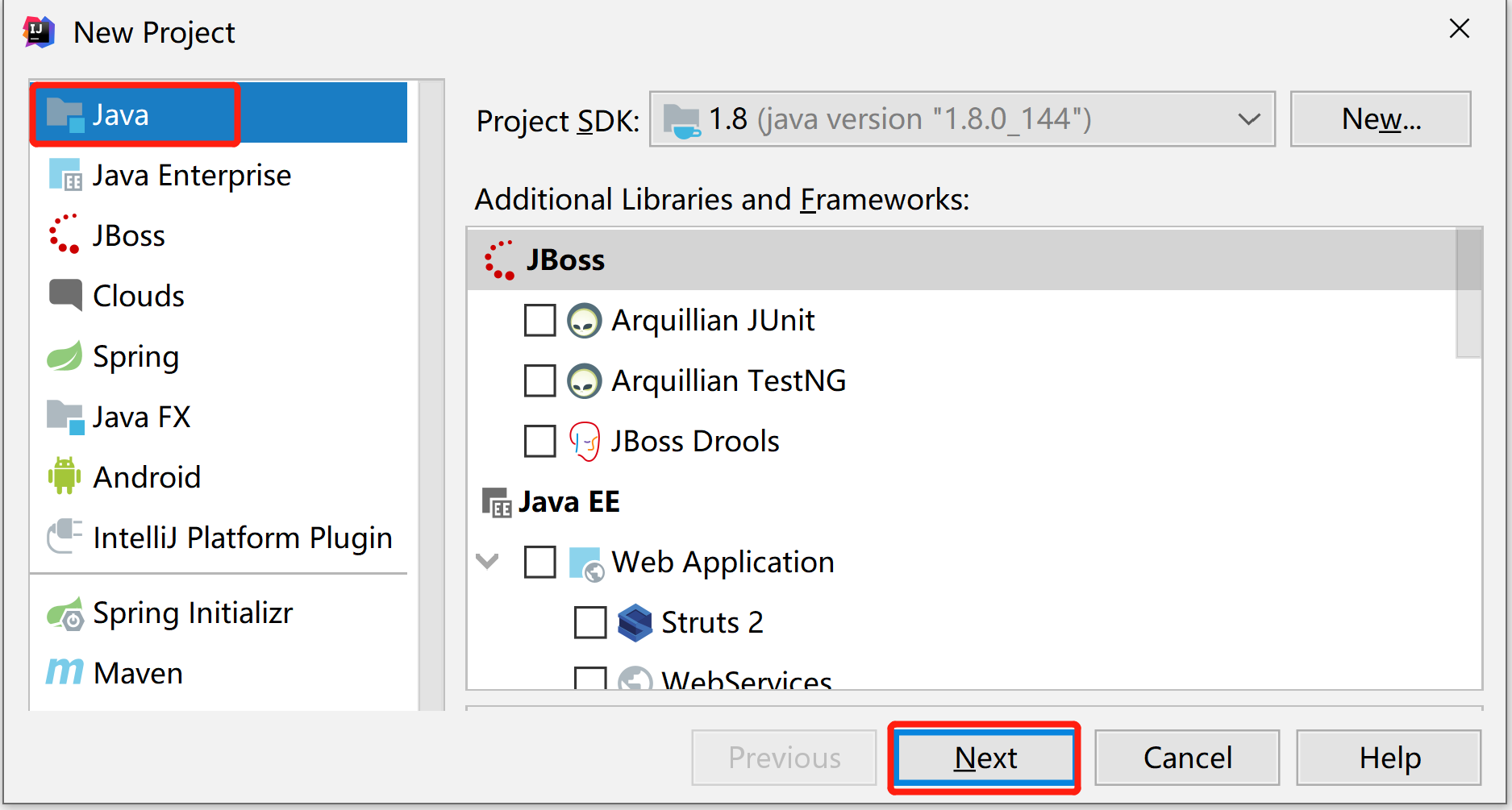The image size is (1512, 810).
Task: Select Java Enterprise project type
Action: tap(219, 175)
